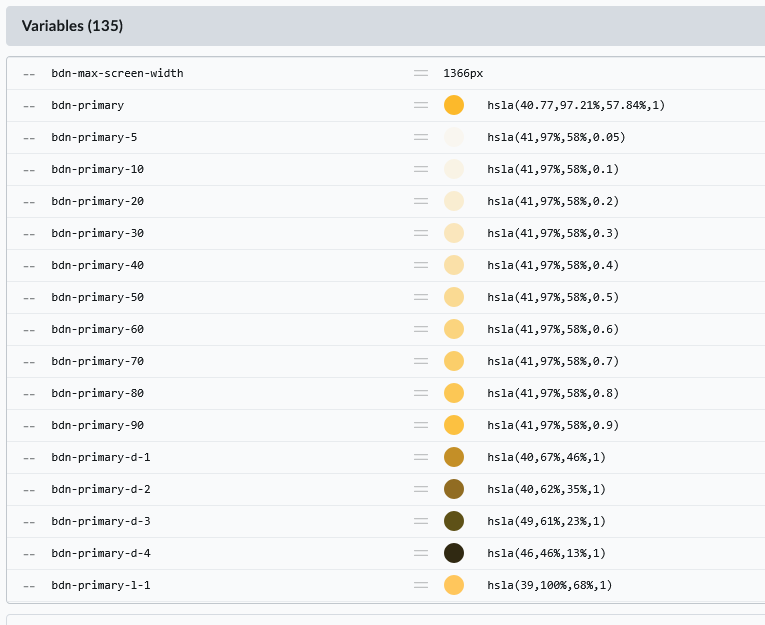Edit the hsla(41,97%,58%,0.3) value
The width and height of the screenshot is (765, 625).
[x=553, y=233]
